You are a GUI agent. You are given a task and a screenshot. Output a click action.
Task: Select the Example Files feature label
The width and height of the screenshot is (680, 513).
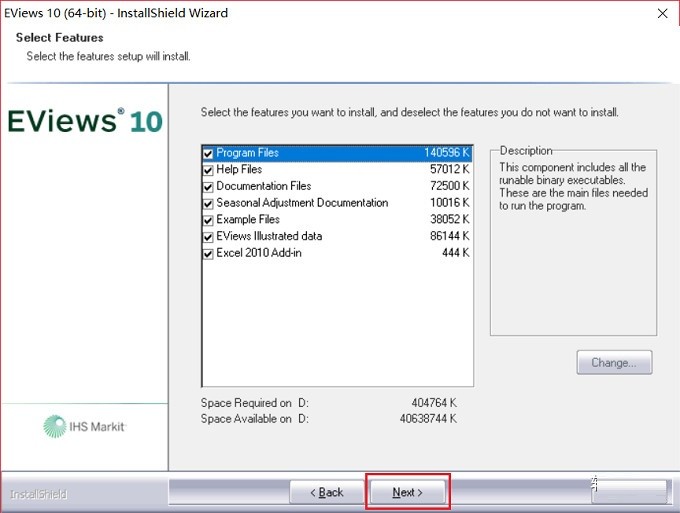tap(248, 219)
